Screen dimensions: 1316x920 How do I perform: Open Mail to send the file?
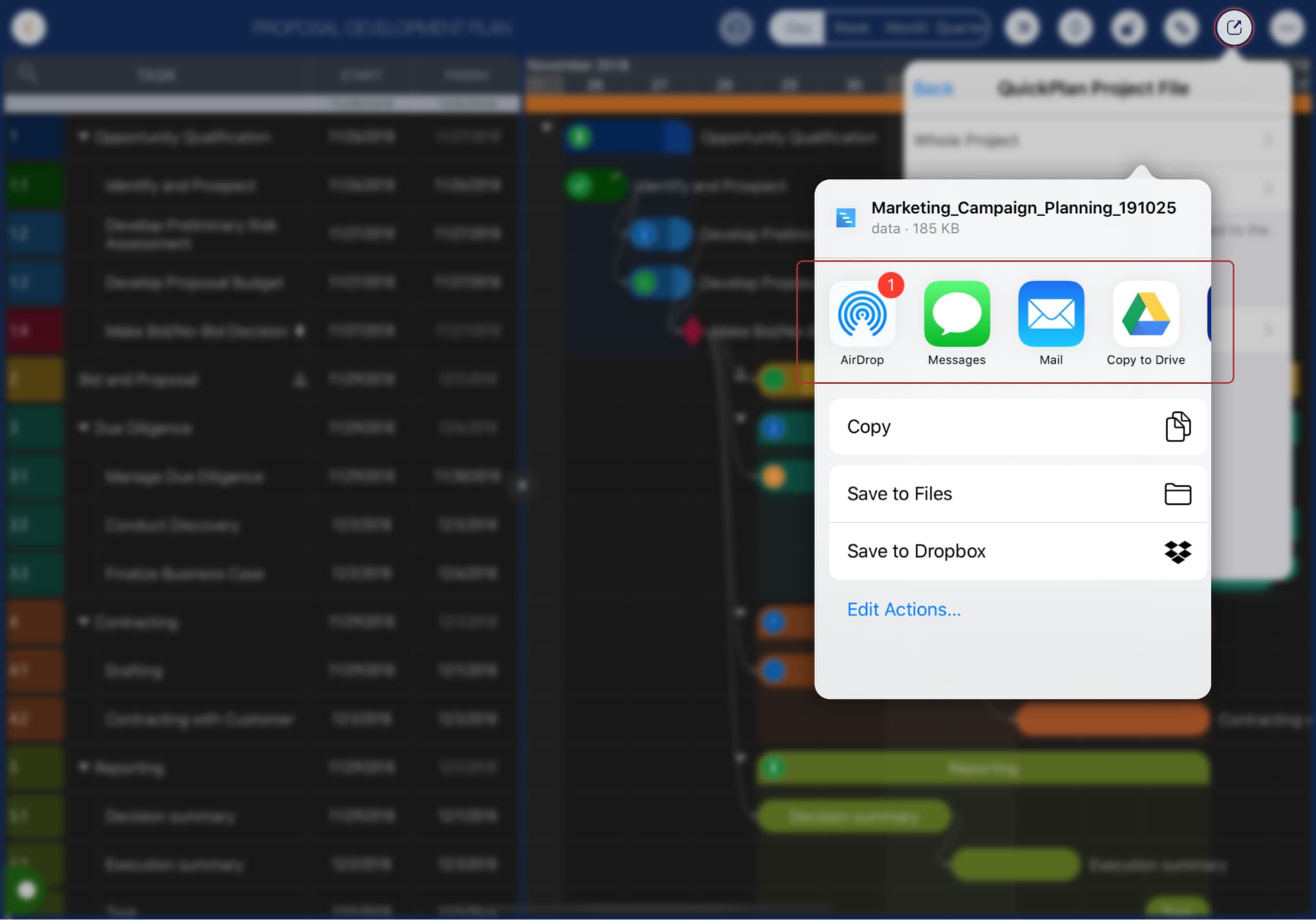[1051, 314]
